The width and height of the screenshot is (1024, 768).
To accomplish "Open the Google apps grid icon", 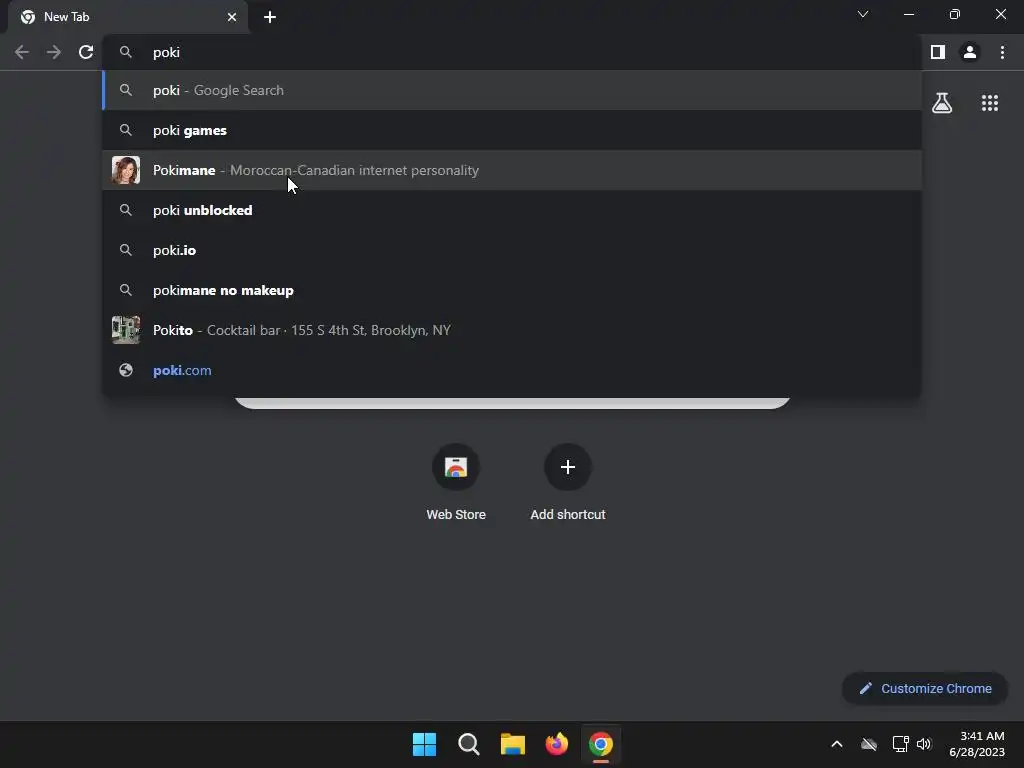I will tap(990, 103).
